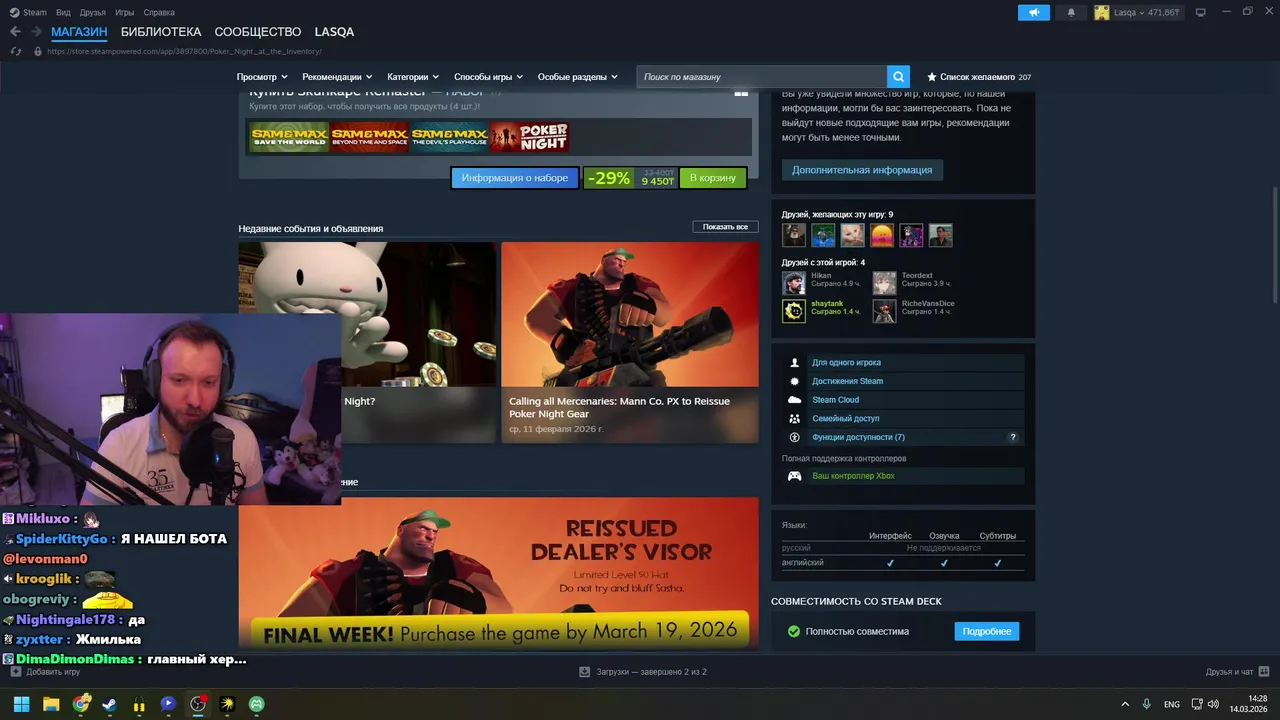Viewport: 1280px width, 720px height.
Task: Click the page URL address bar
Action: click(185, 51)
